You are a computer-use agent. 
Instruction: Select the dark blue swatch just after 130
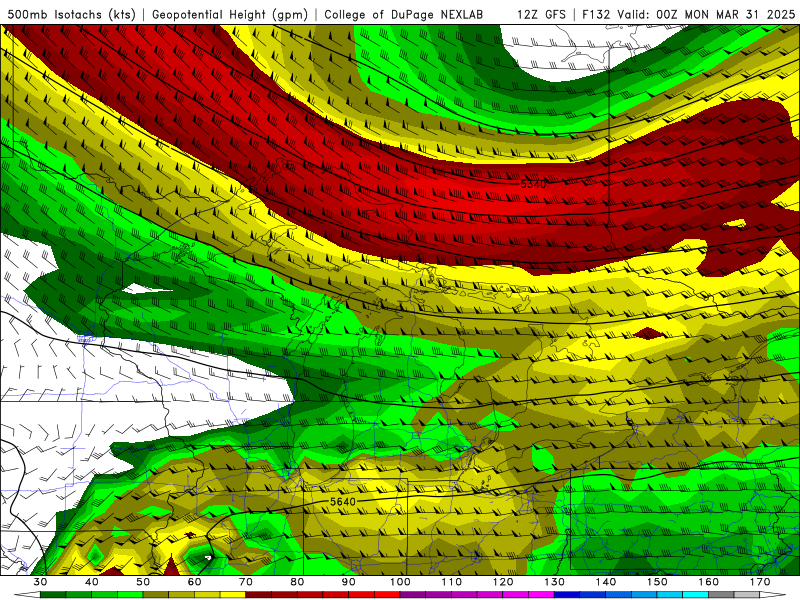pyautogui.click(x=567, y=595)
